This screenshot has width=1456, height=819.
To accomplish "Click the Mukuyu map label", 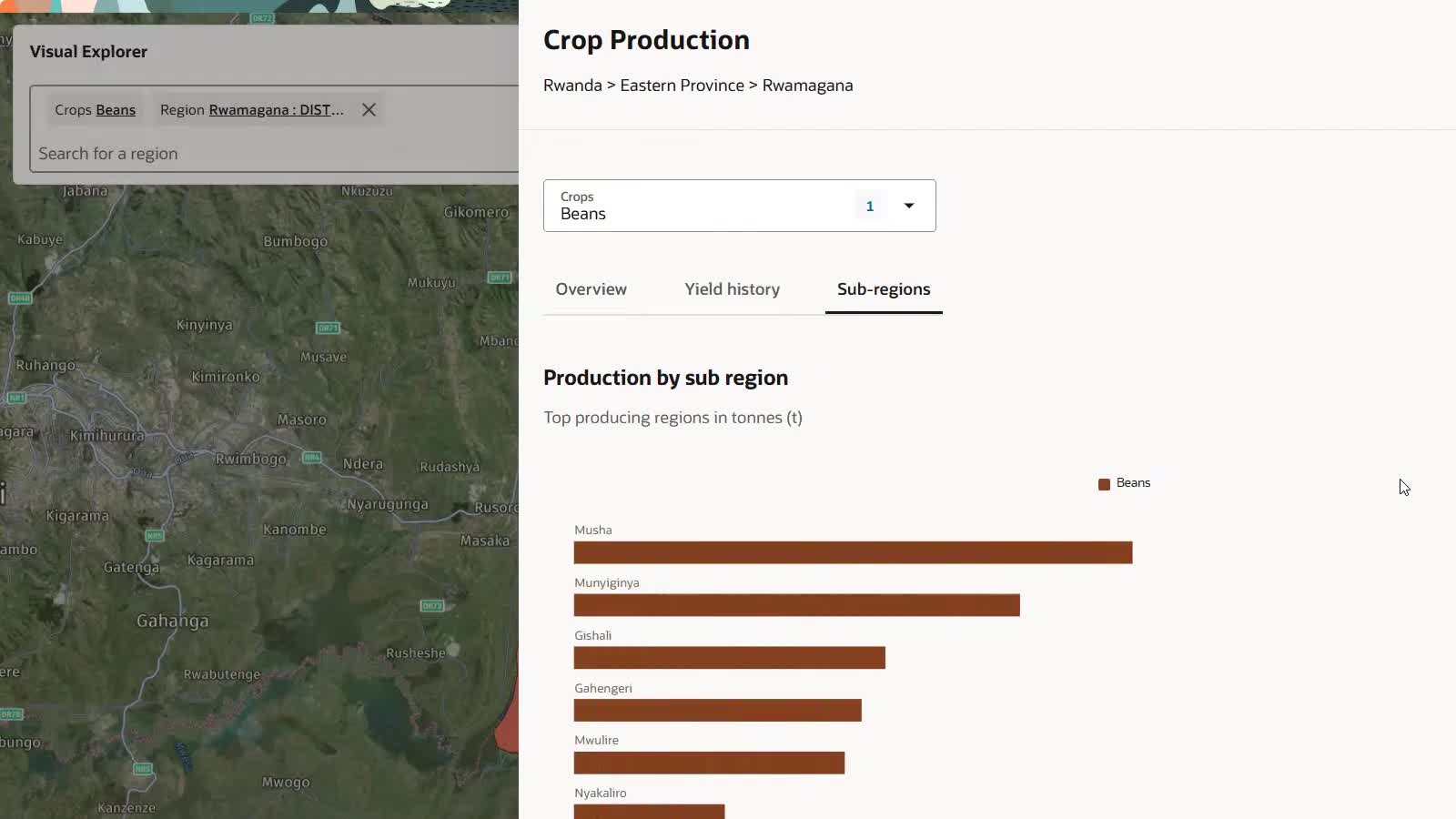I will click(x=431, y=283).
